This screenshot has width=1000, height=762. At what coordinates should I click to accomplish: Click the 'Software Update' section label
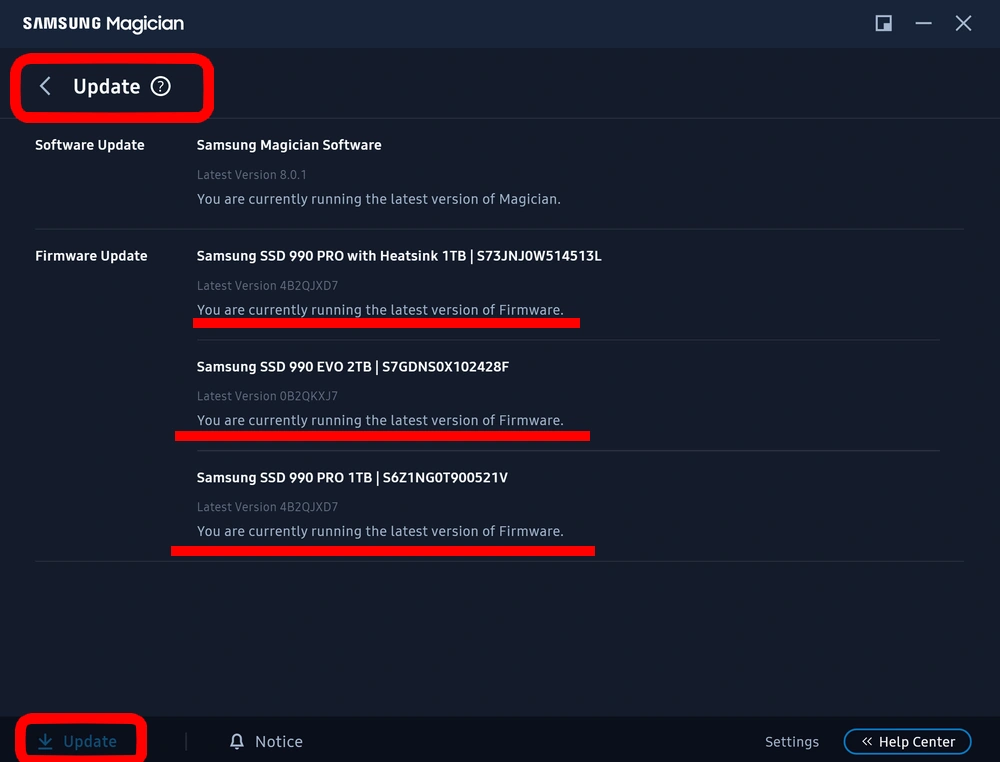coord(90,145)
